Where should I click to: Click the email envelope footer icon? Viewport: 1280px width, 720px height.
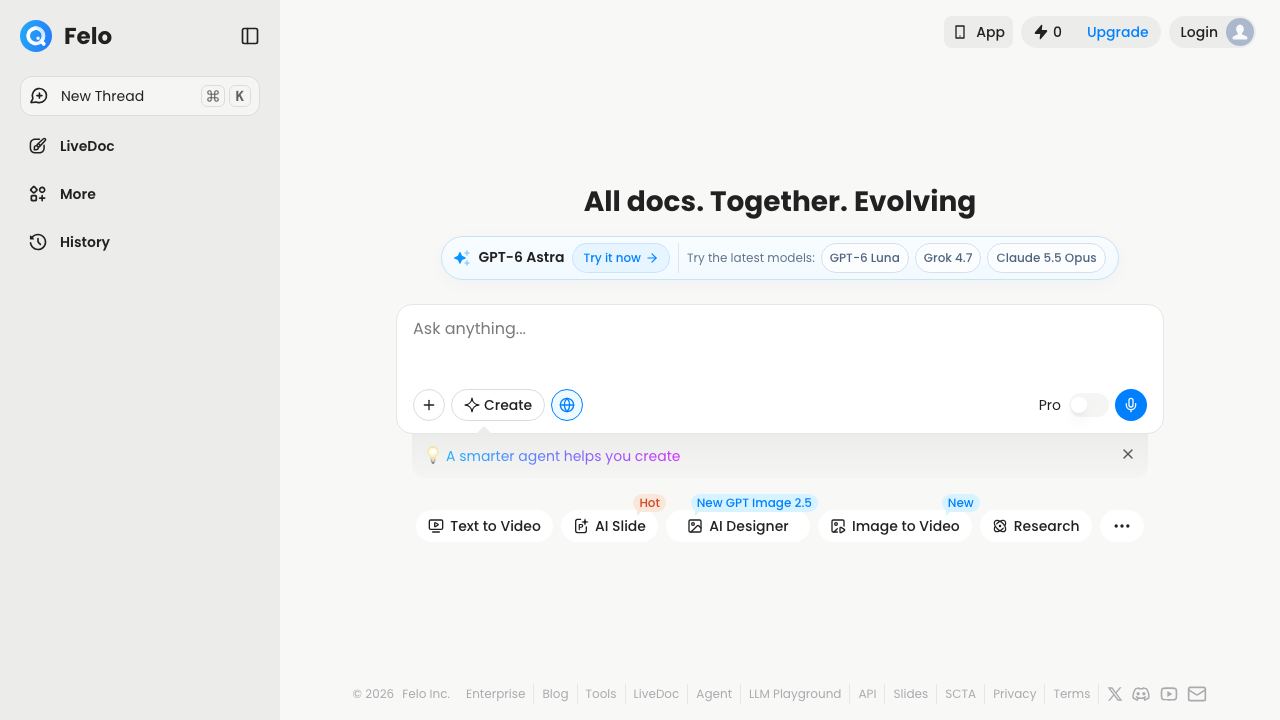[1197, 694]
